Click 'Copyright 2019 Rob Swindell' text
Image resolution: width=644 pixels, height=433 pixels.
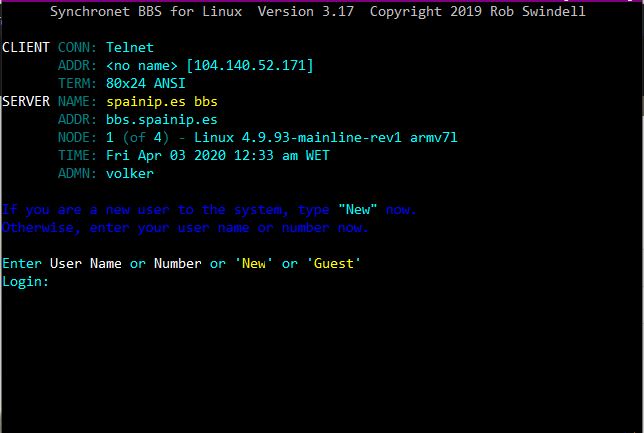point(478,11)
